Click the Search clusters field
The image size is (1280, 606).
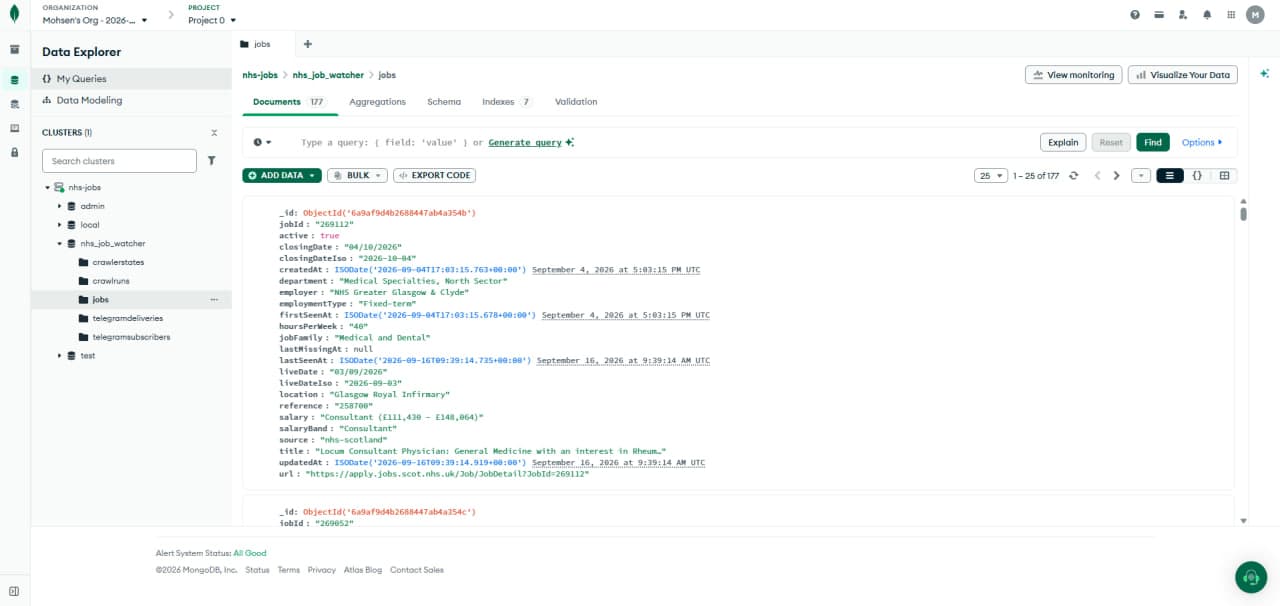point(119,161)
